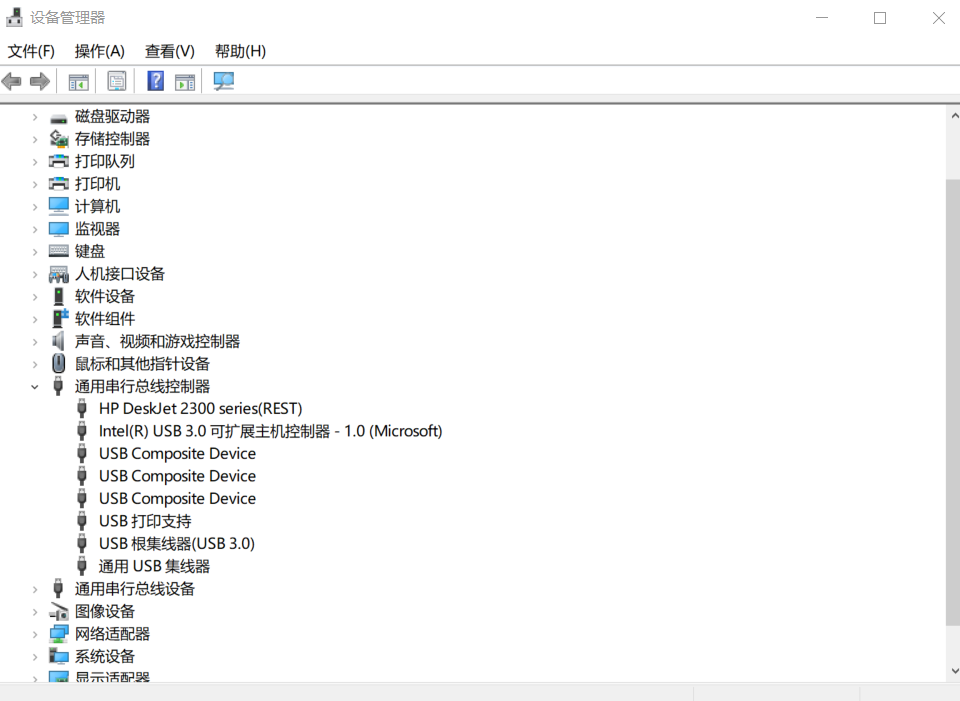This screenshot has height=701, width=960.
Task: Collapse the 通用串行总线控制器 category
Action: (35, 386)
